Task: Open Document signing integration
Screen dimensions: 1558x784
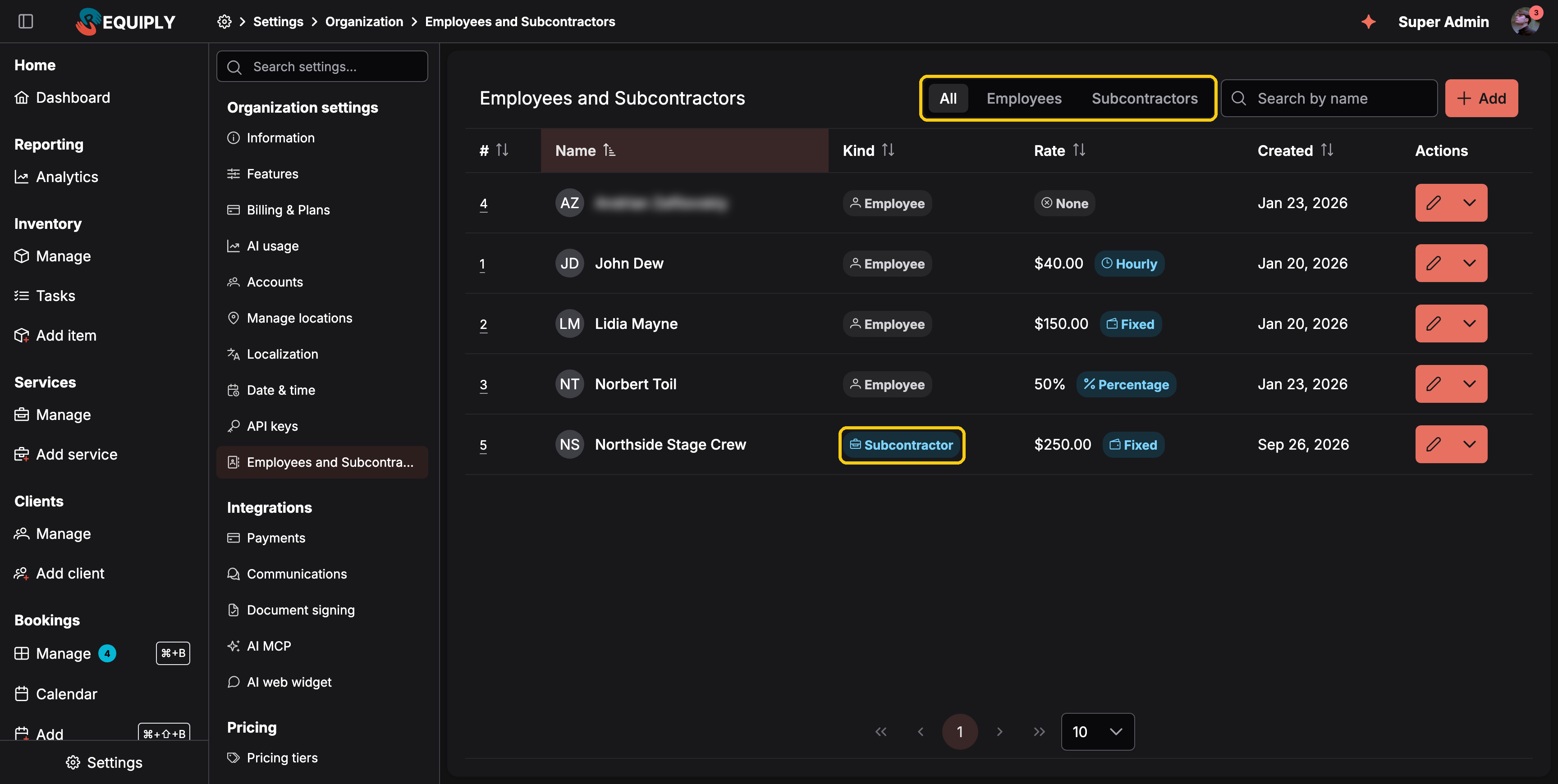Action: [301, 610]
